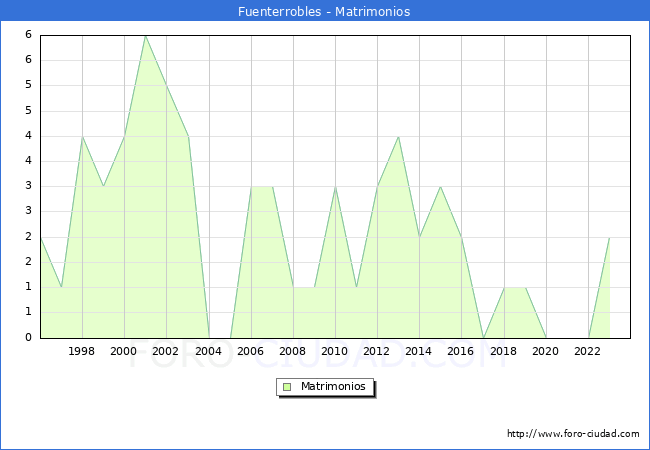Click the 2020 x-axis label

(546, 351)
